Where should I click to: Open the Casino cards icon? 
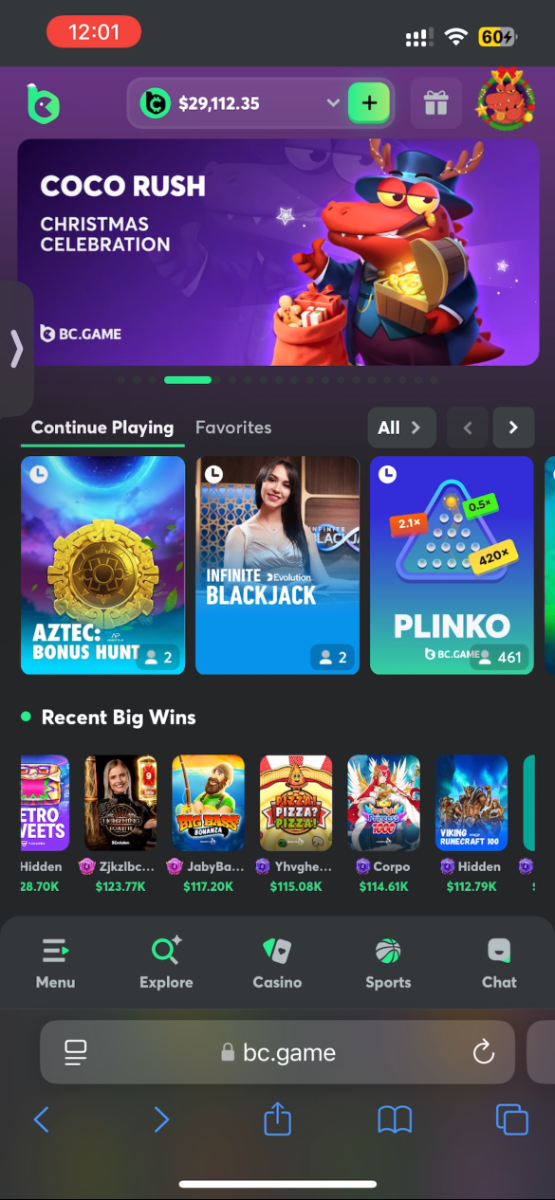tap(277, 950)
